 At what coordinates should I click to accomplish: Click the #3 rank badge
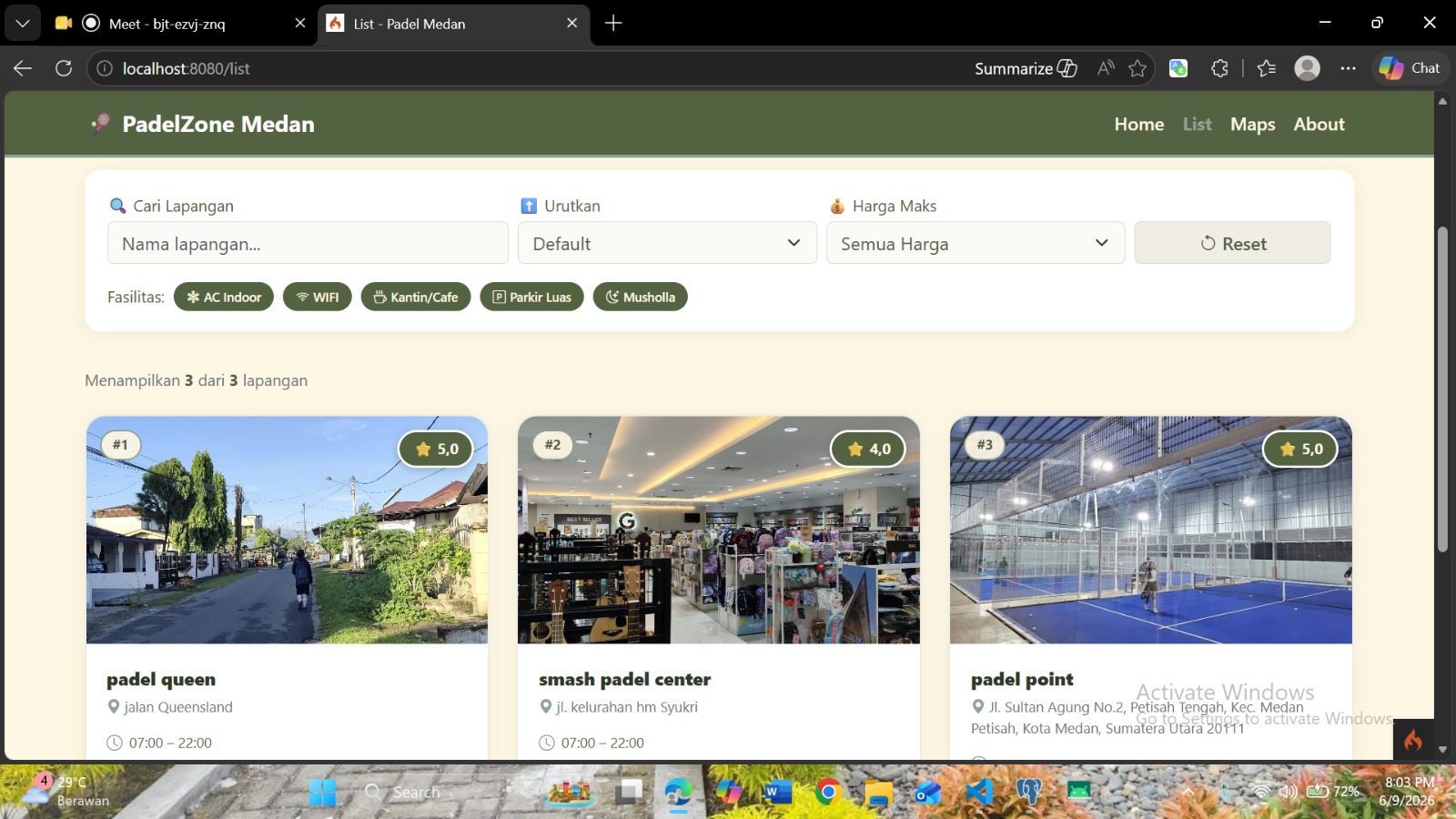pyautogui.click(x=985, y=444)
